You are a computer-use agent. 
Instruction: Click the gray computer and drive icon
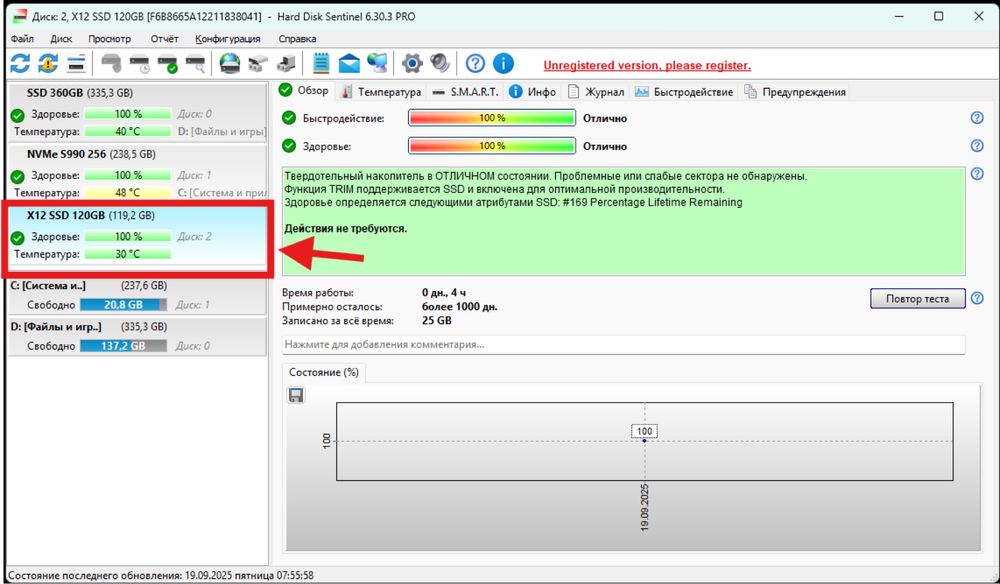point(286,63)
